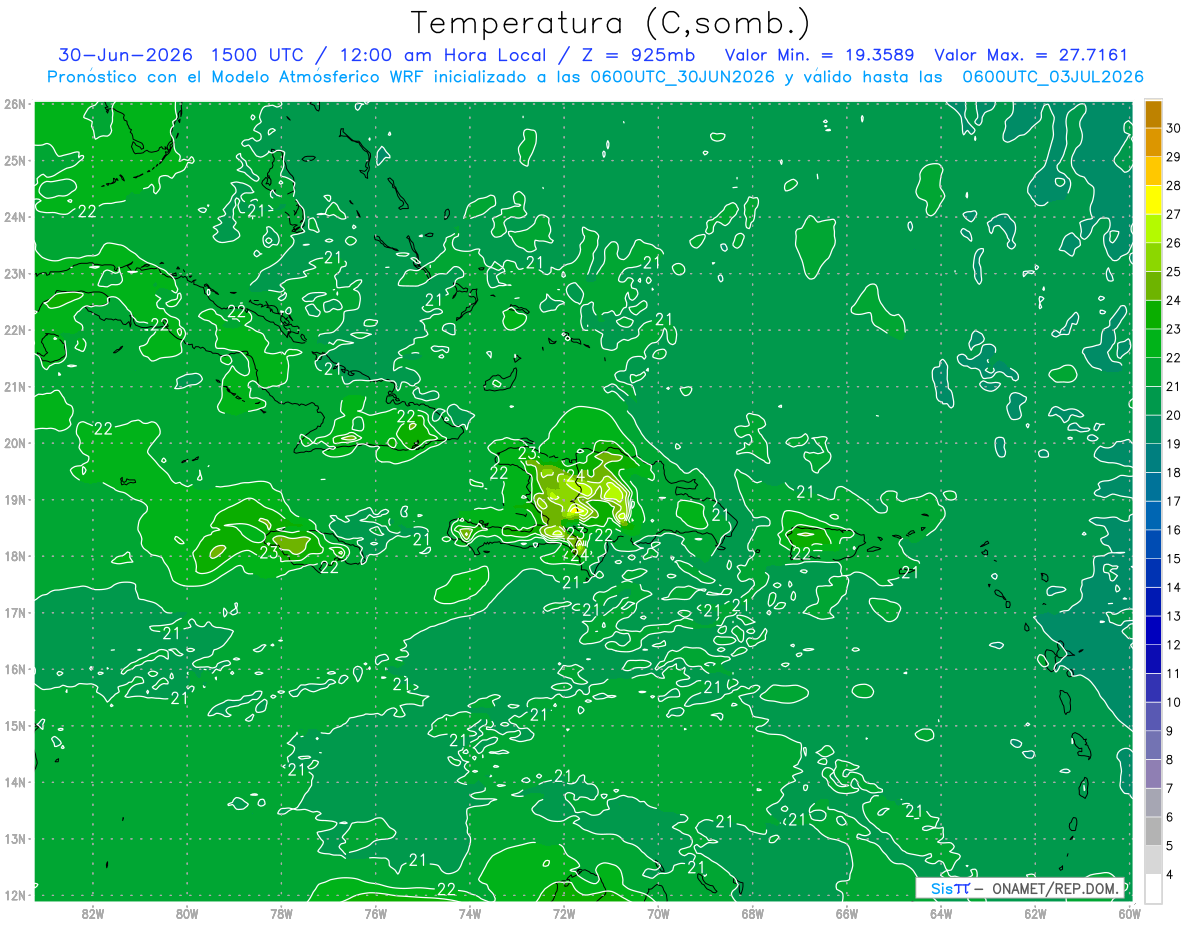Pick the brown top swatch of color scale
1200x927 pixels.
pos(1153,114)
